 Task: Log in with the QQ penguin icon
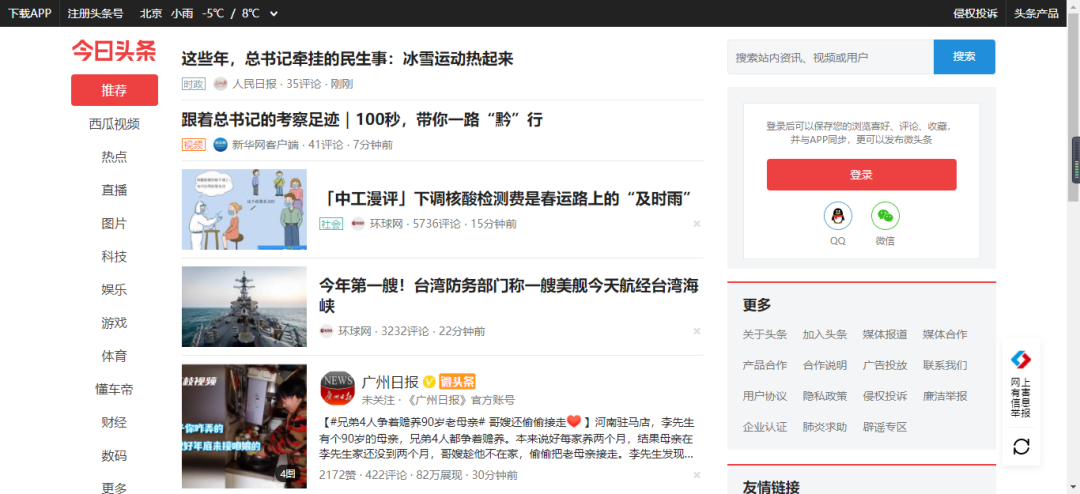838,216
